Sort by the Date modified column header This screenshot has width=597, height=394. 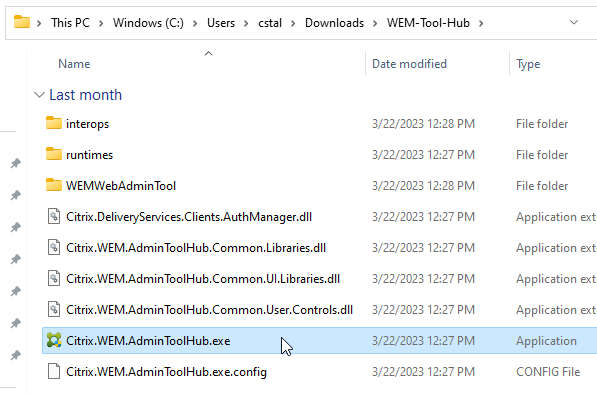409,64
